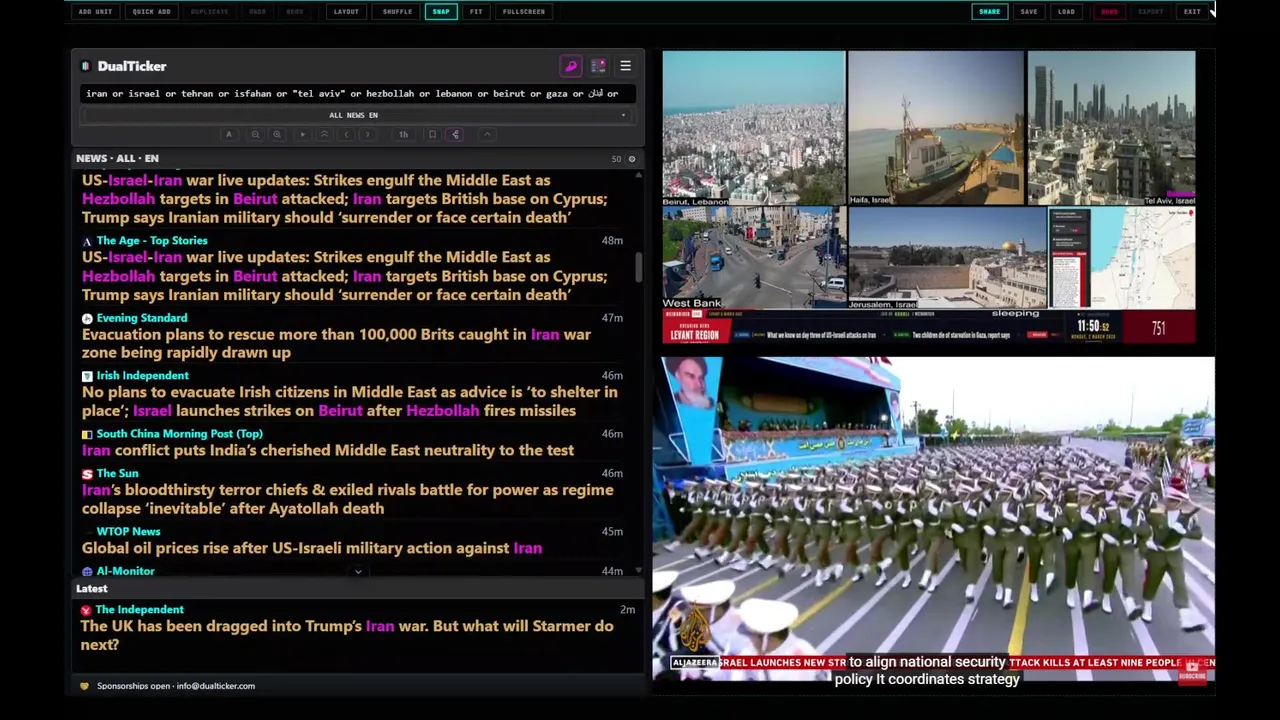The image size is (1280, 720).
Task: Open the 1h time range selector
Action: click(403, 134)
